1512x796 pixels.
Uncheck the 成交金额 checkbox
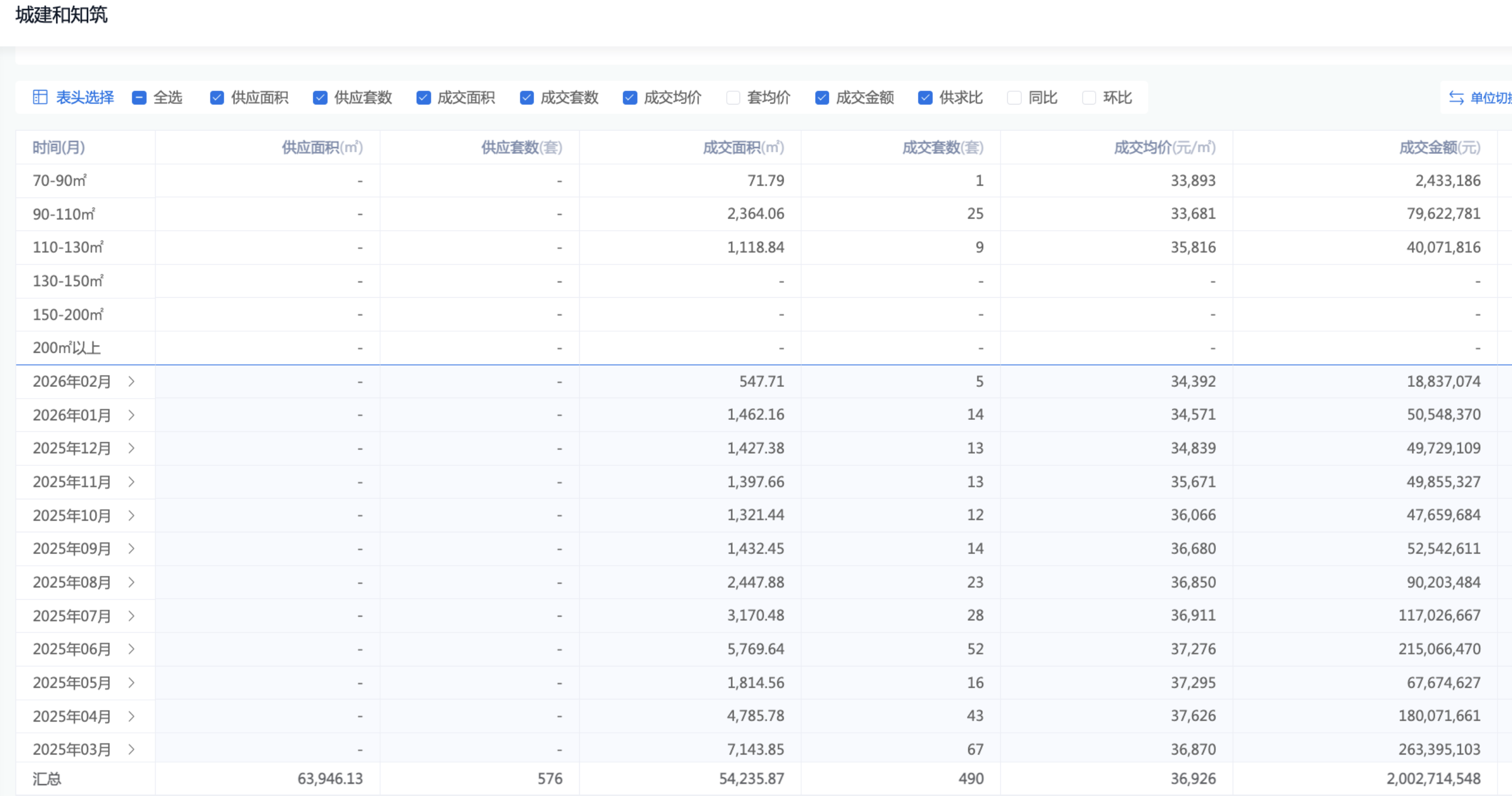[822, 97]
